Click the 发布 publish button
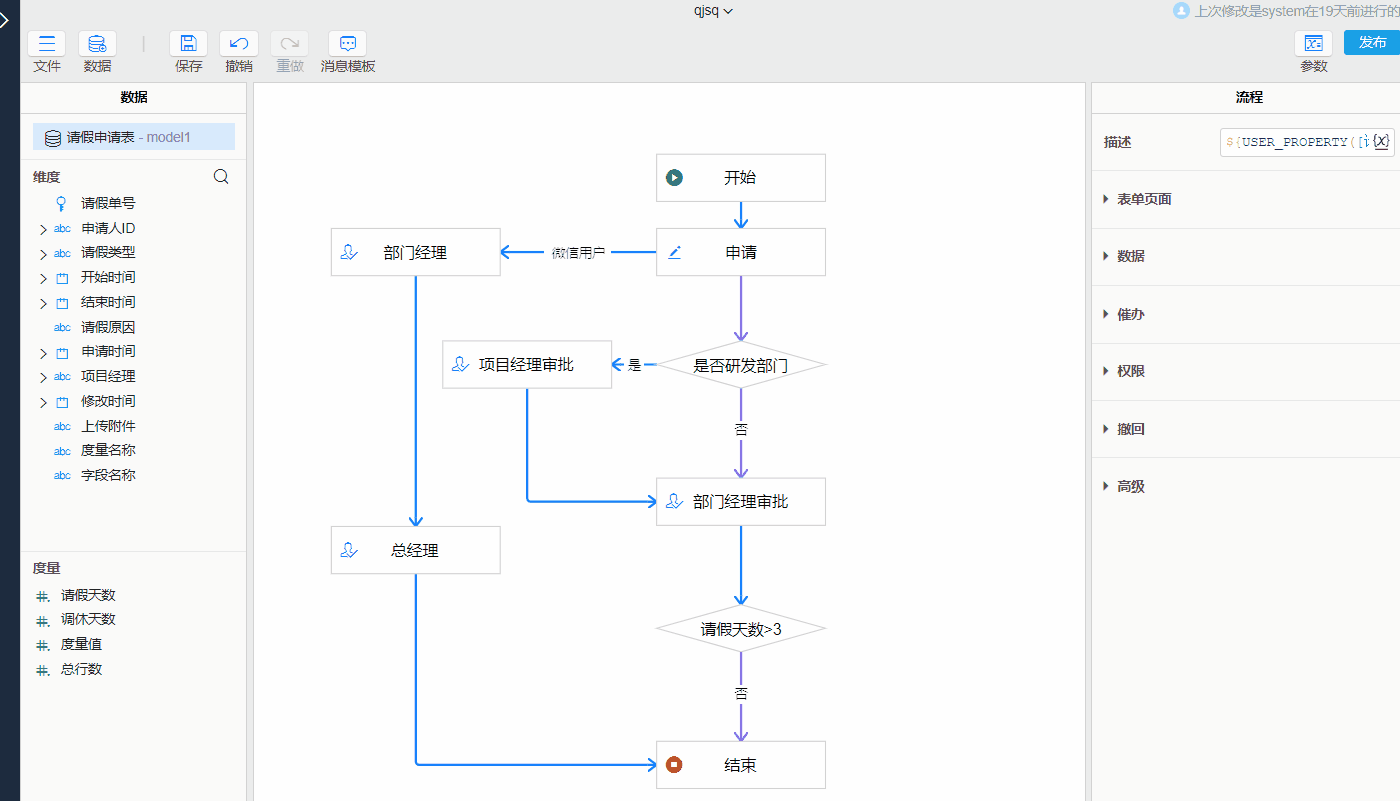This screenshot has width=1400, height=801. 1372,43
